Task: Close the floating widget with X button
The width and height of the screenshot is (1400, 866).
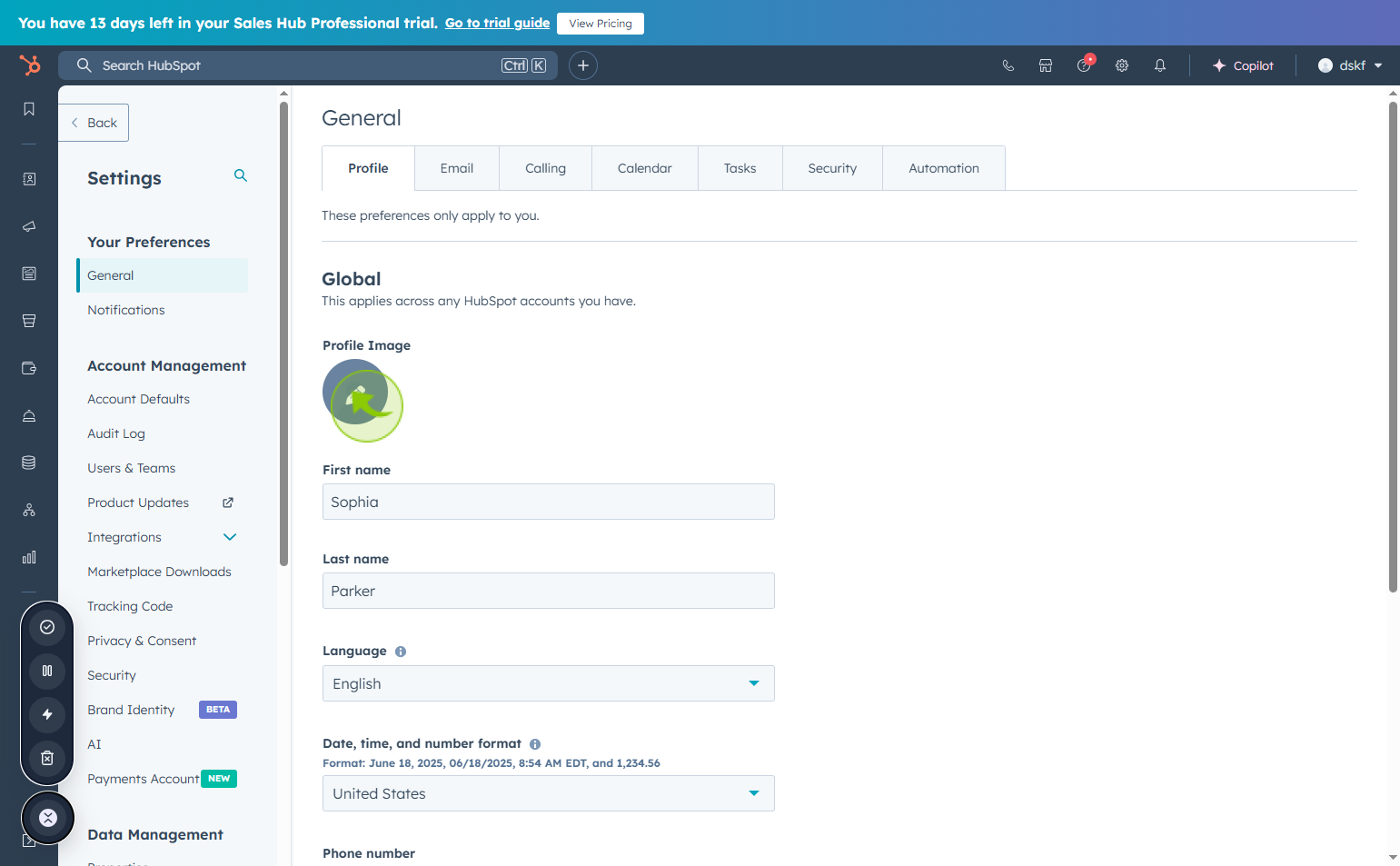Action: (x=48, y=818)
